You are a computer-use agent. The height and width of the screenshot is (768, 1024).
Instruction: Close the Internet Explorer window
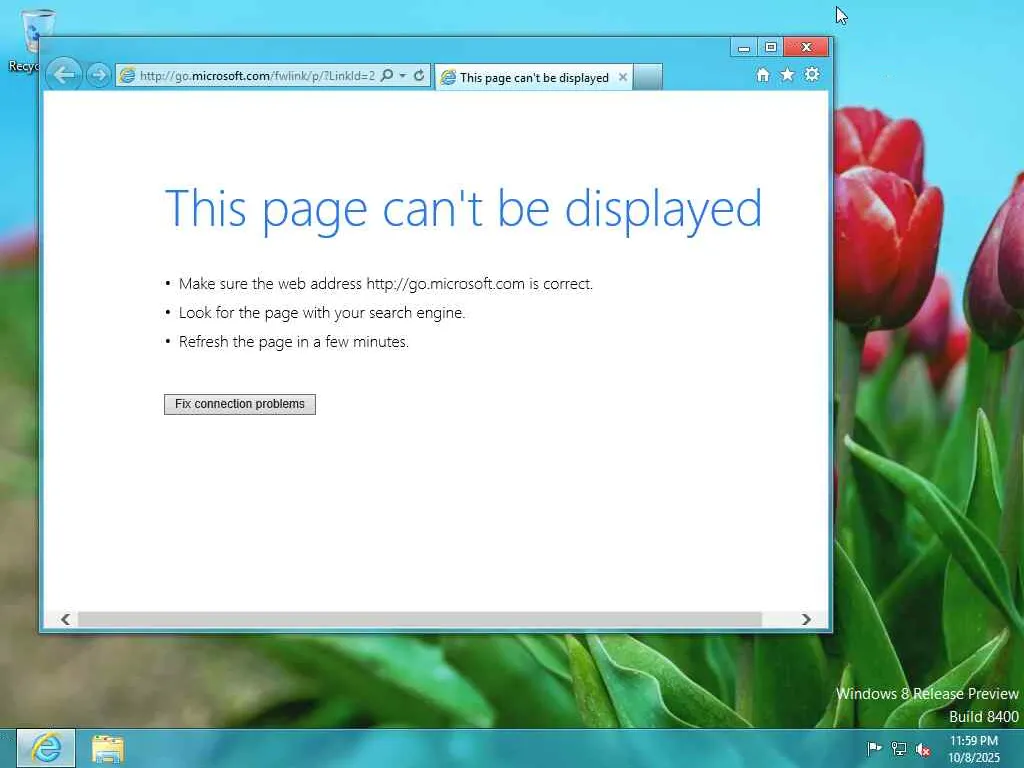click(807, 47)
